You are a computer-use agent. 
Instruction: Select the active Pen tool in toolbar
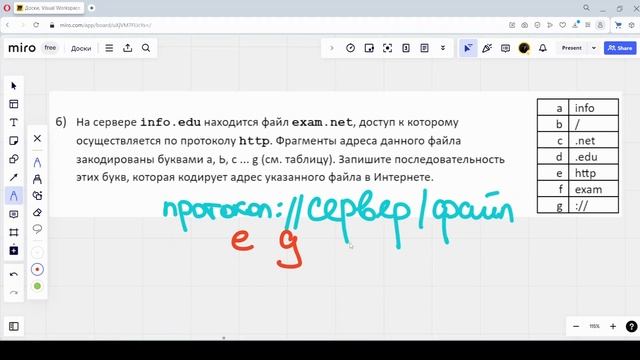tap(14, 196)
